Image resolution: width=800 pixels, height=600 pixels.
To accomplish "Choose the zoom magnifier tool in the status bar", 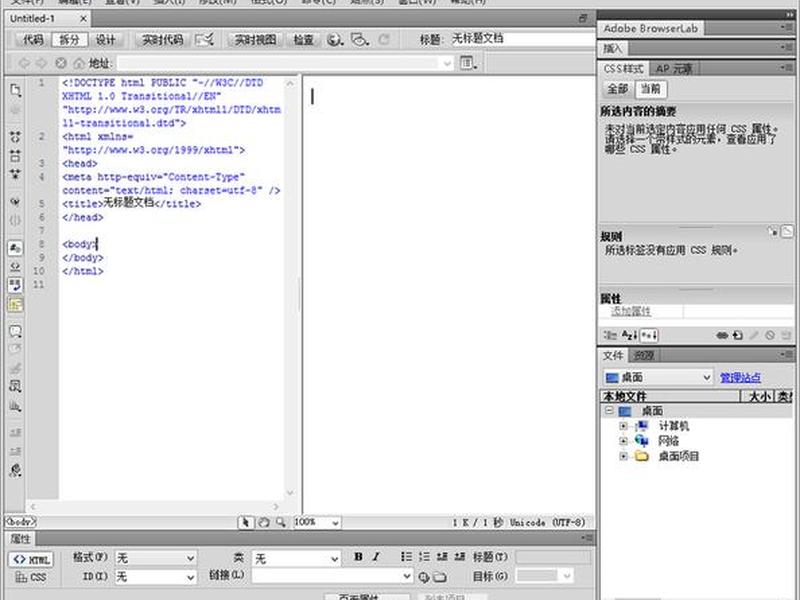I will [281, 522].
